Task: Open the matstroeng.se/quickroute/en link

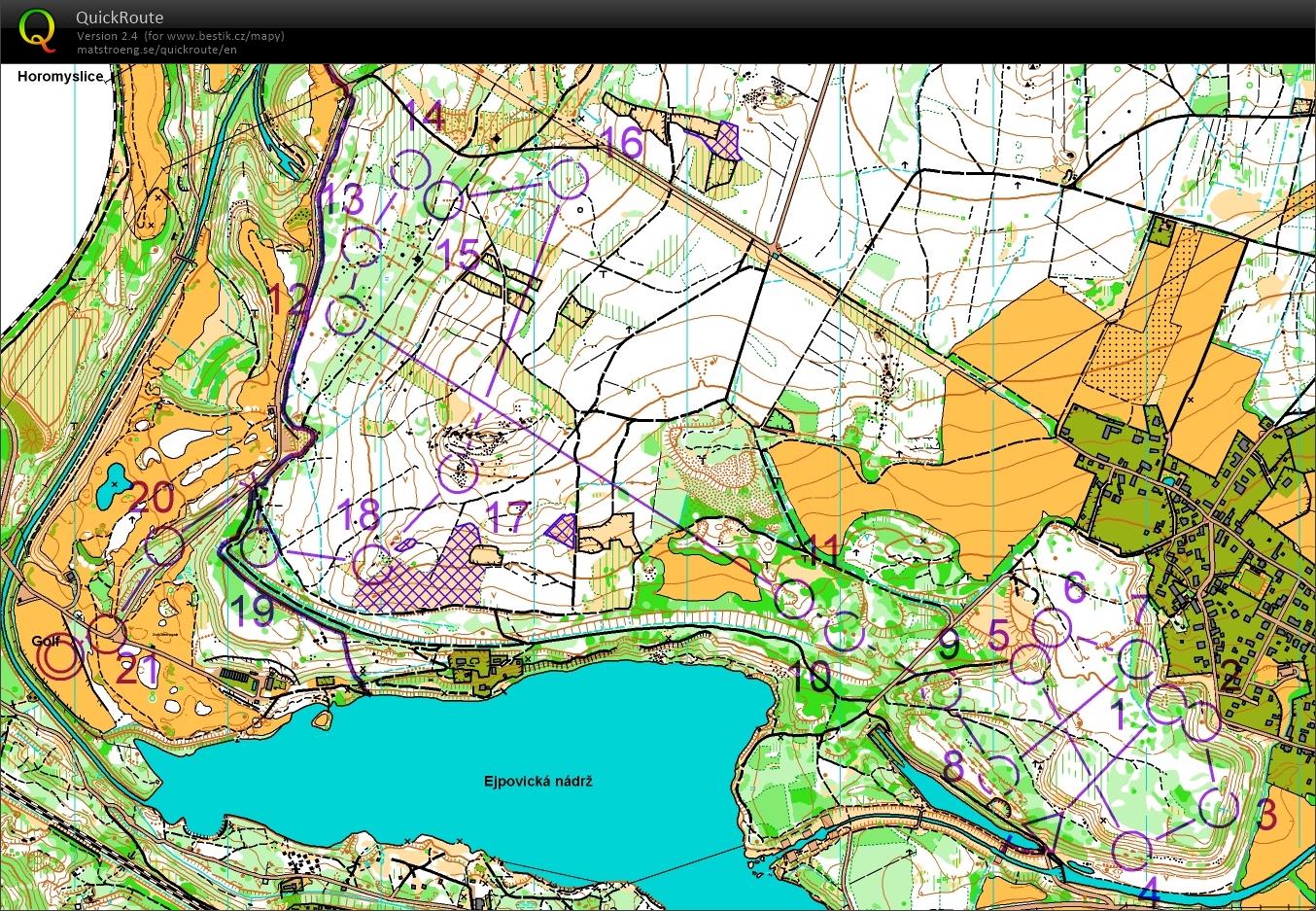Action: pyautogui.click(x=156, y=50)
